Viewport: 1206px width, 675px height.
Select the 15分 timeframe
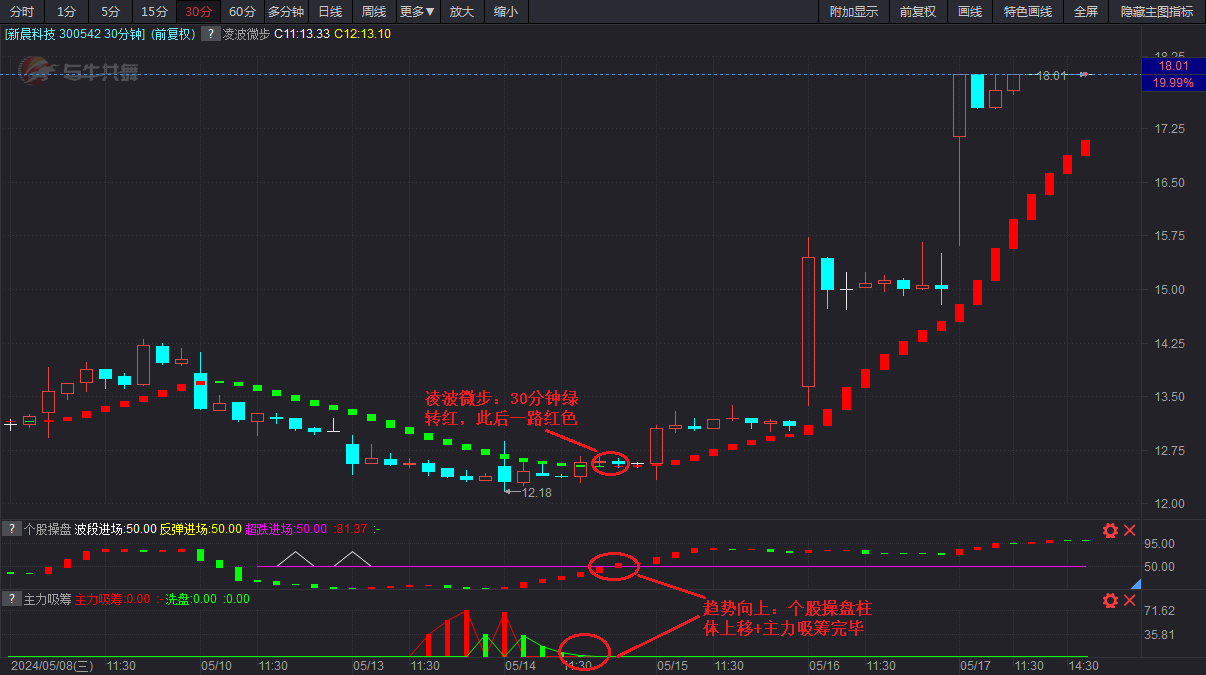(154, 12)
